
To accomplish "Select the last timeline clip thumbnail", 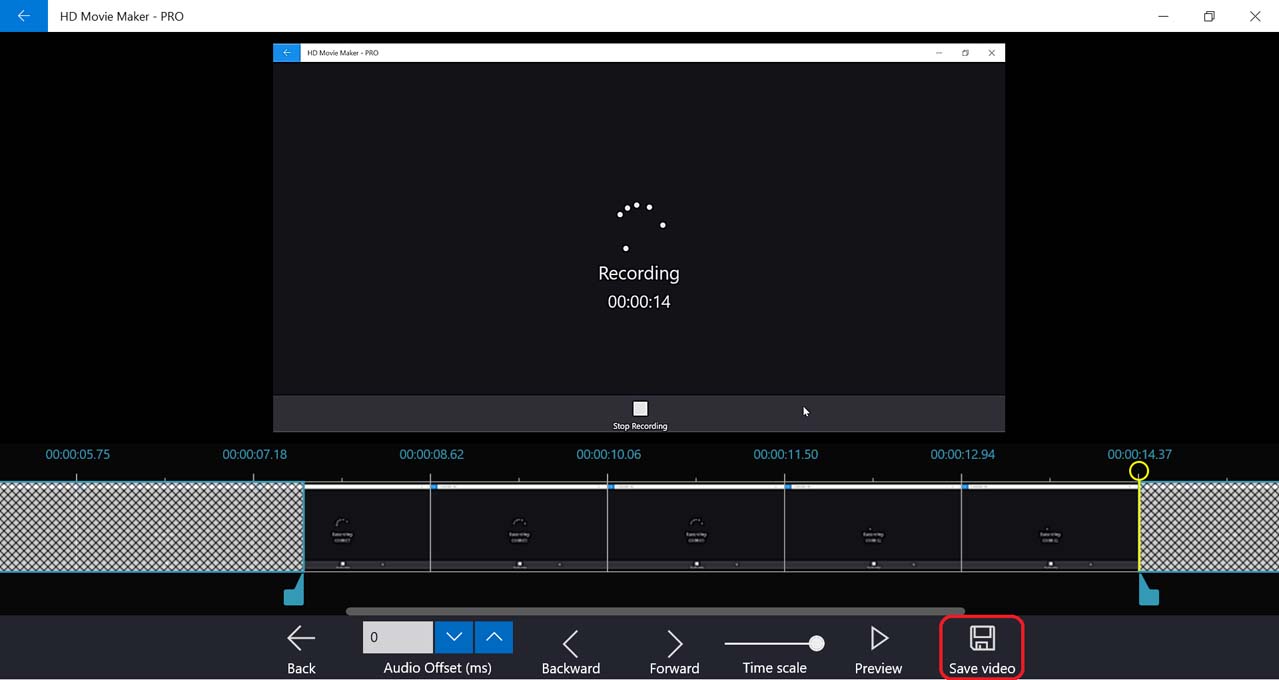I will 1049,528.
